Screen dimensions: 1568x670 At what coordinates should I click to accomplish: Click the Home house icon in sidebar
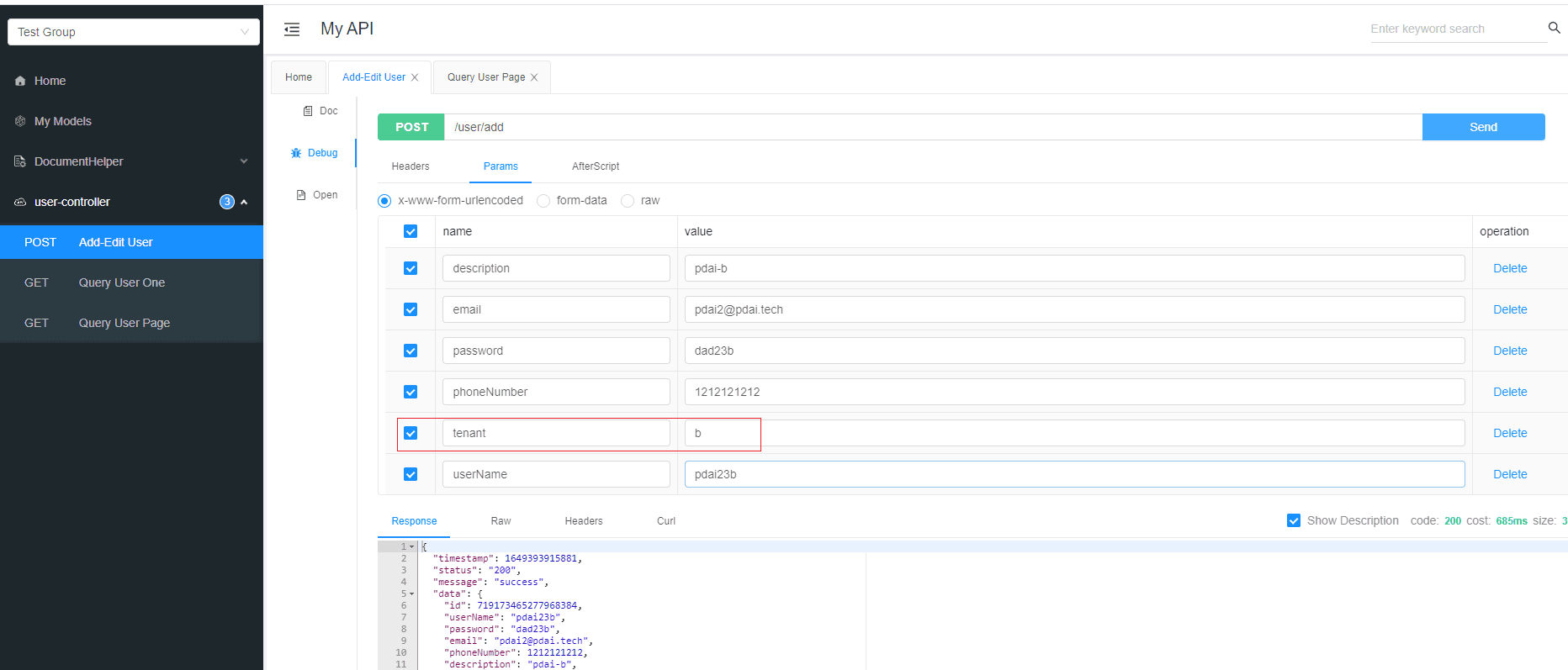pos(20,82)
